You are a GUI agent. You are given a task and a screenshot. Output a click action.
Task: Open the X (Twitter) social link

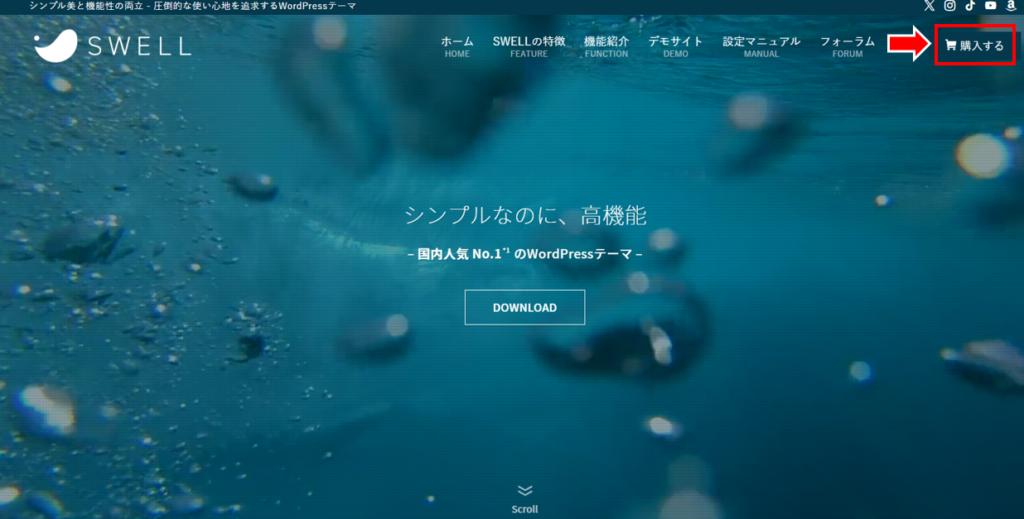[930, 6]
